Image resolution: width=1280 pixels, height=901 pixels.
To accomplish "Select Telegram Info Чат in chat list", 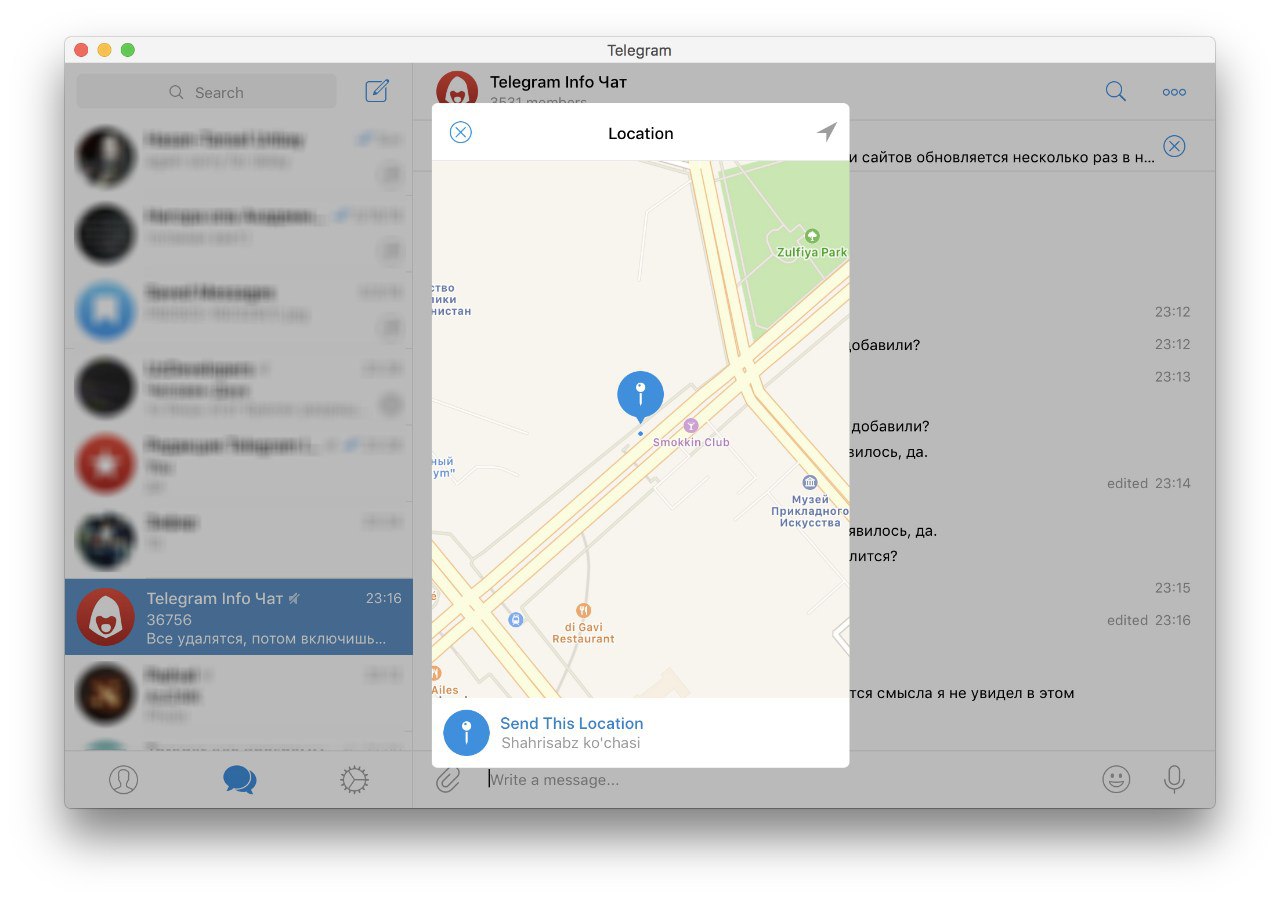I will click(x=239, y=617).
